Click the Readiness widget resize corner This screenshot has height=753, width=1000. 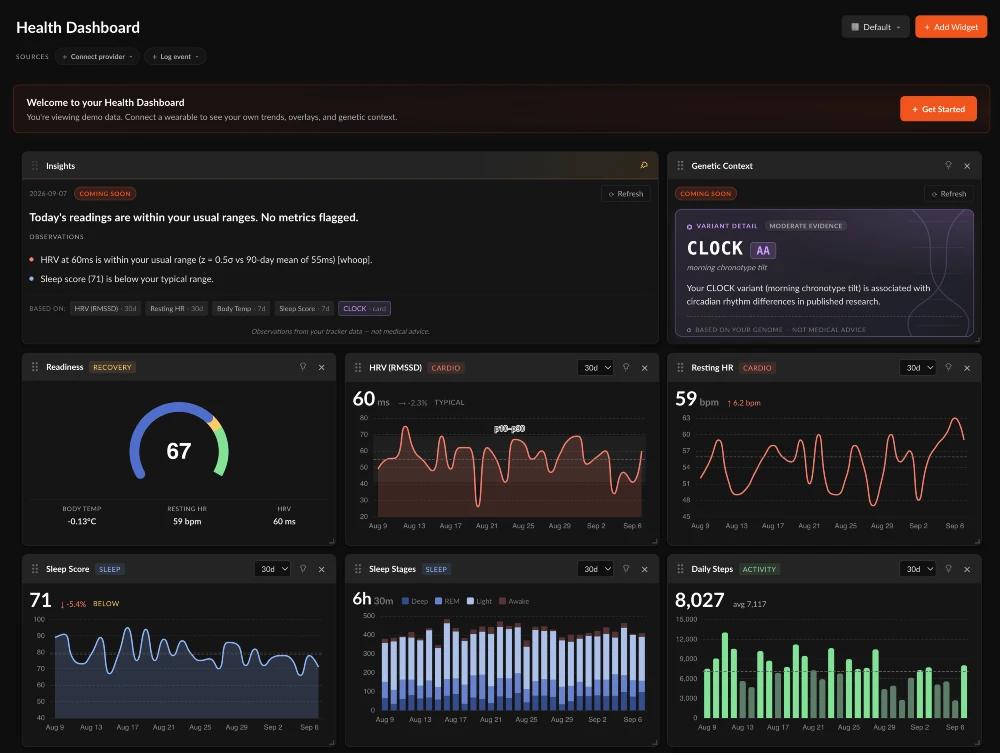(x=332, y=542)
